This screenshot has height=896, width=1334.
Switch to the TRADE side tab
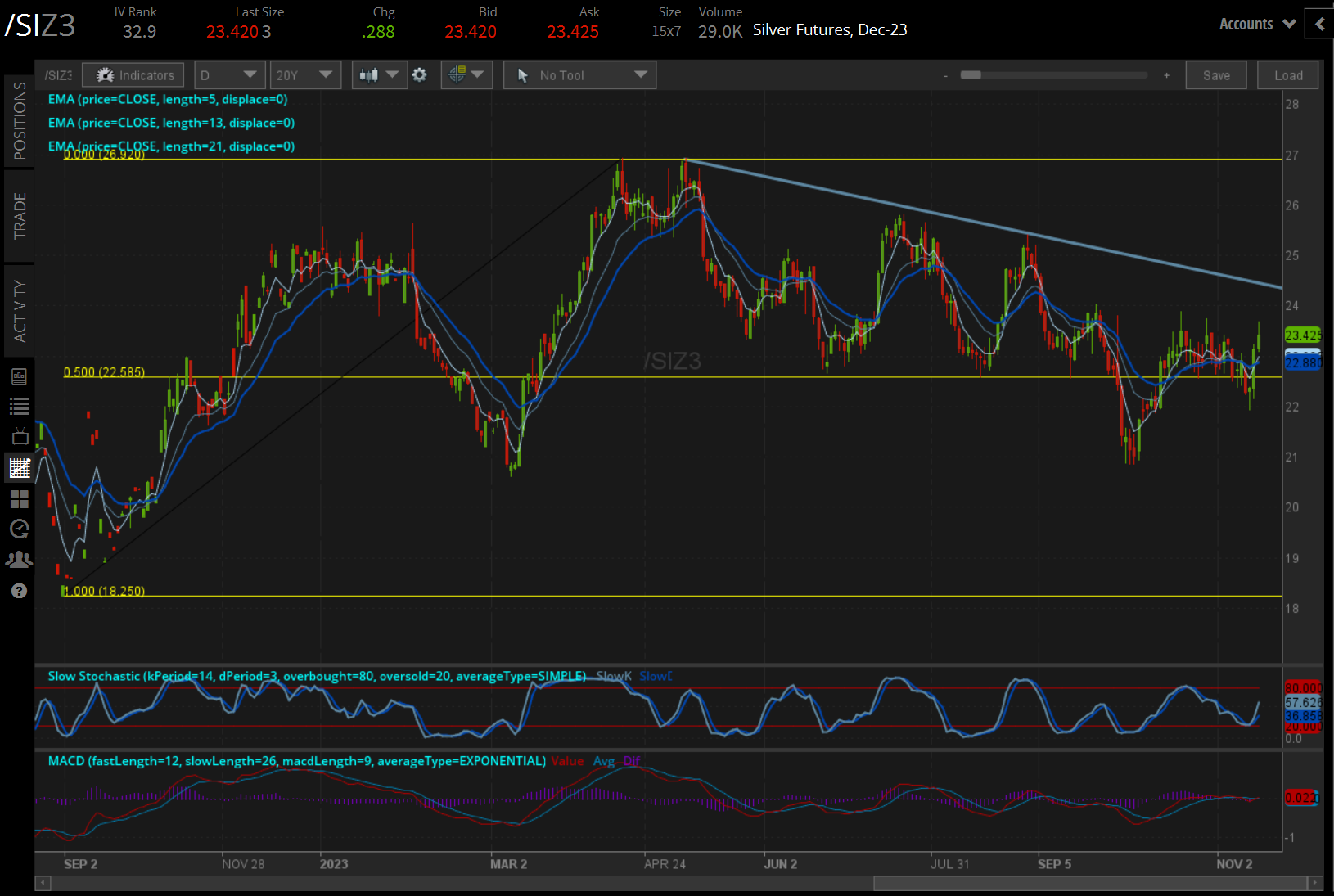point(20,216)
